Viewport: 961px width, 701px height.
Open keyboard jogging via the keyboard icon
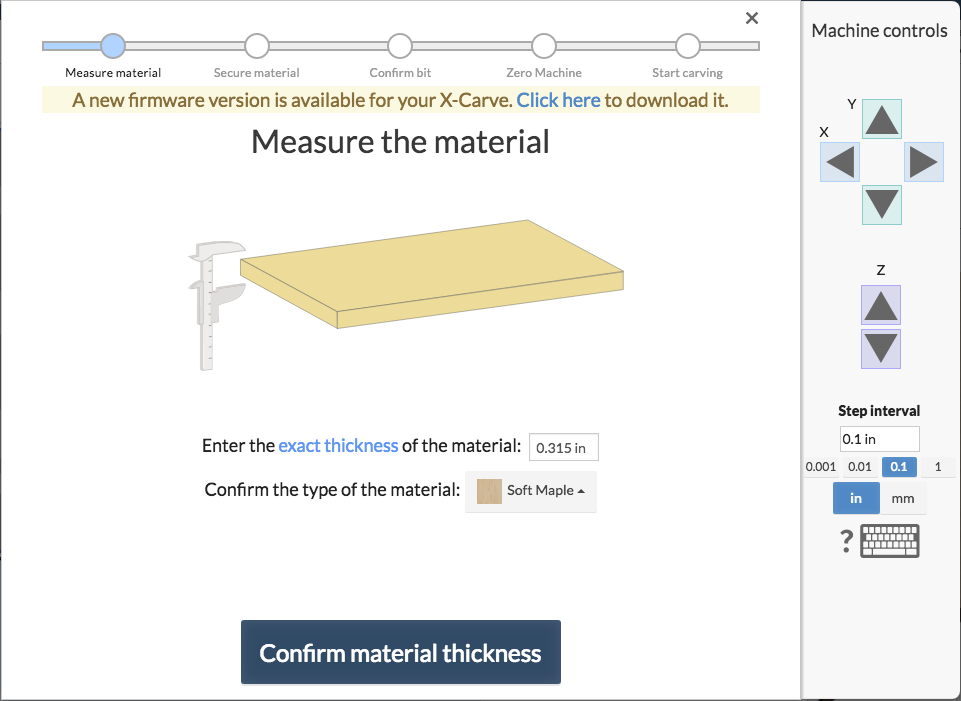click(890, 540)
